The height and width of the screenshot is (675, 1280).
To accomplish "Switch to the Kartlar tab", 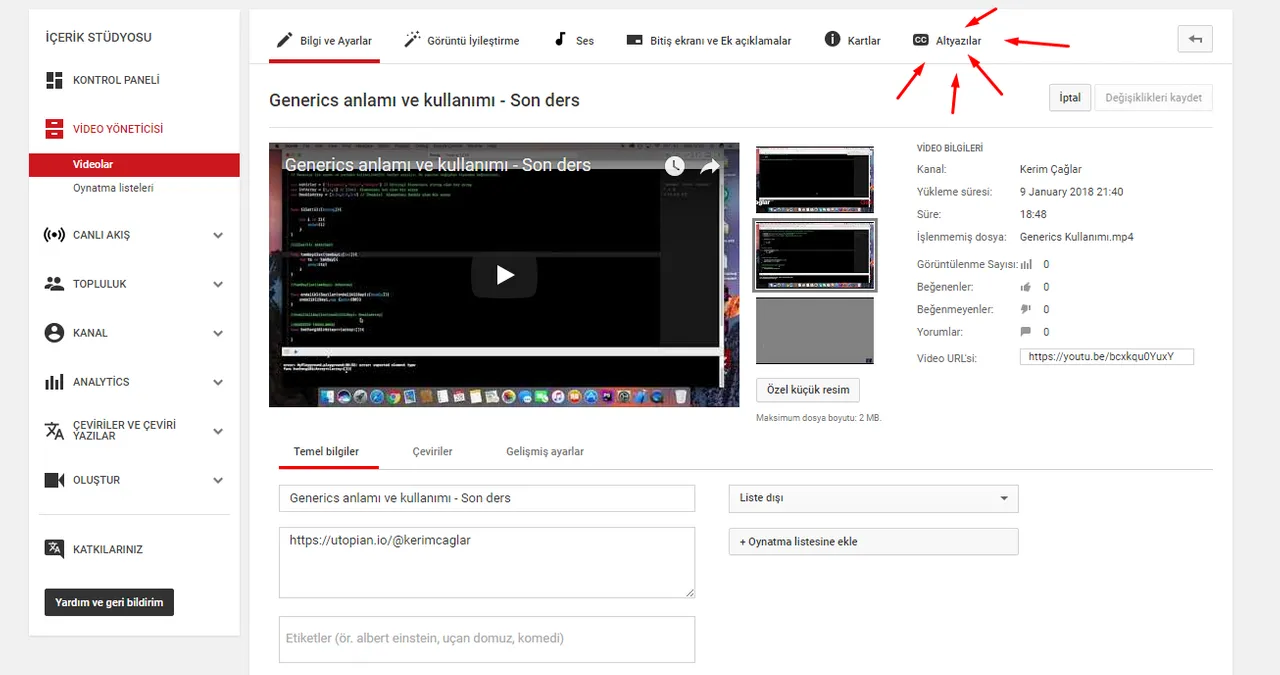I will pyautogui.click(x=852, y=41).
